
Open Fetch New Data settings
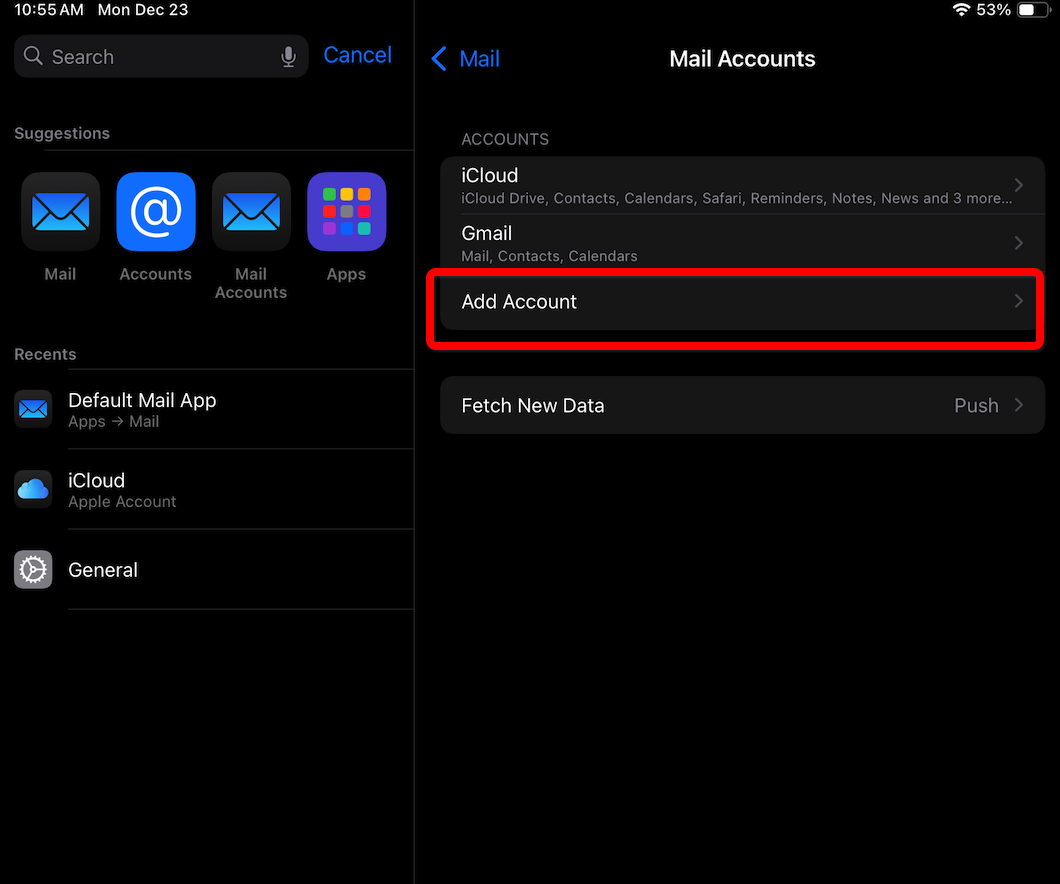[x=742, y=405]
